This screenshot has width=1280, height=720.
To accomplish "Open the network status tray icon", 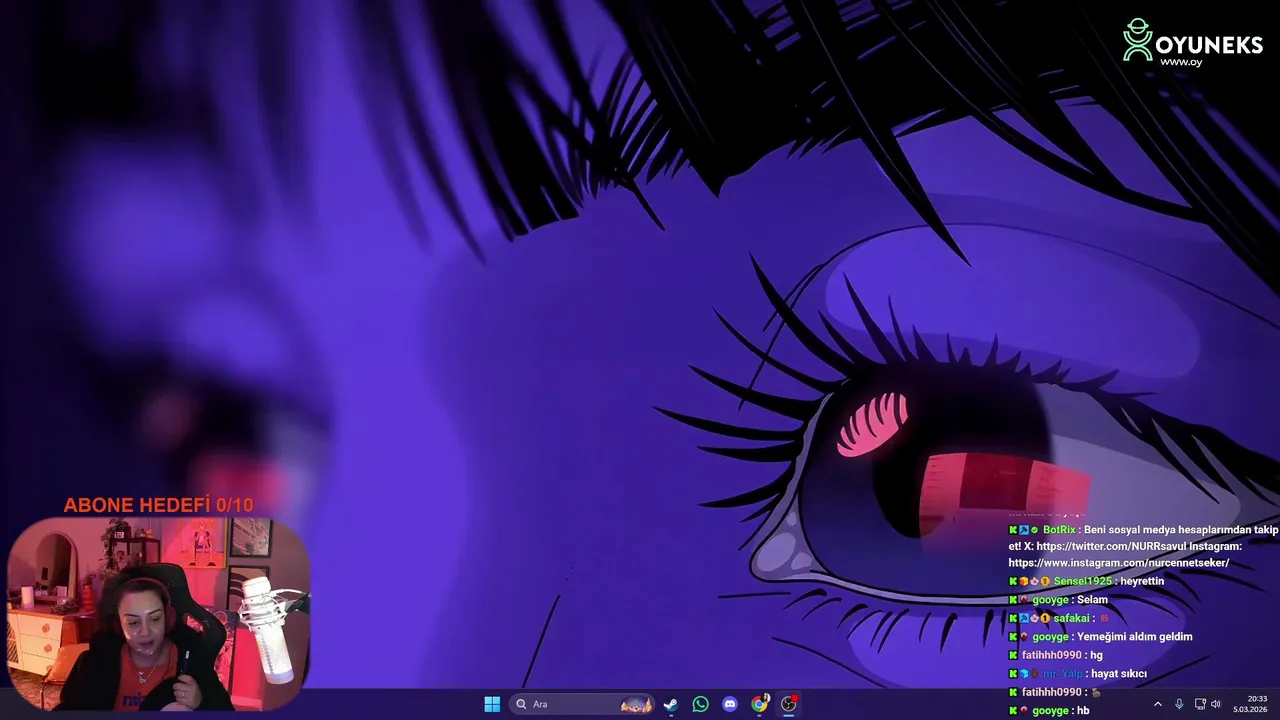I will point(1200,704).
